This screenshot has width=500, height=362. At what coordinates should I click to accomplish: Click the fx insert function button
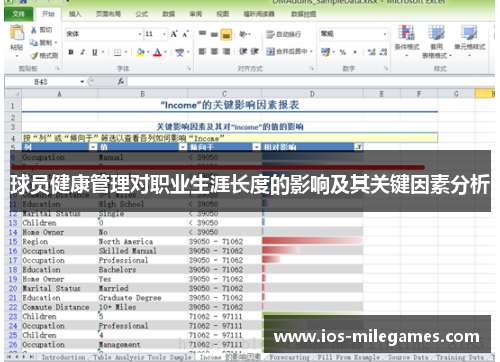click(x=121, y=81)
